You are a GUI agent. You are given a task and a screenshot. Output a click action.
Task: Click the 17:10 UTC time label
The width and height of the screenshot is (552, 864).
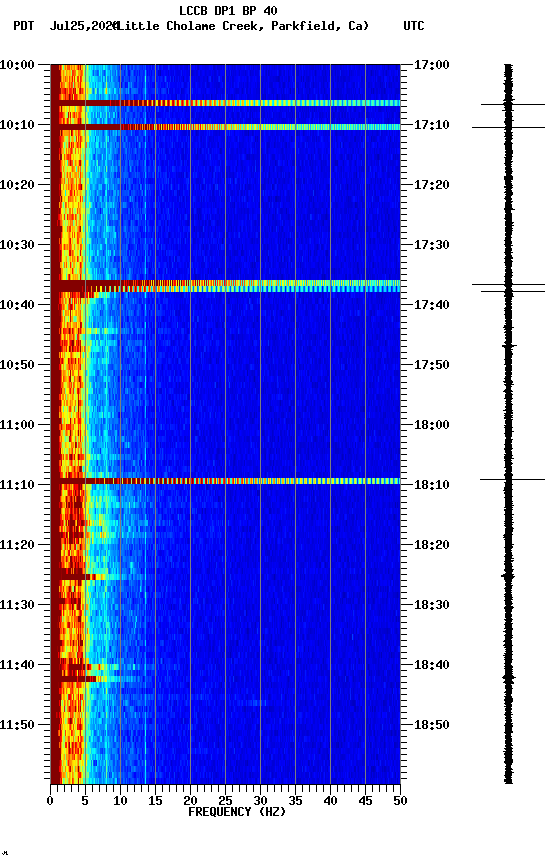[432, 125]
